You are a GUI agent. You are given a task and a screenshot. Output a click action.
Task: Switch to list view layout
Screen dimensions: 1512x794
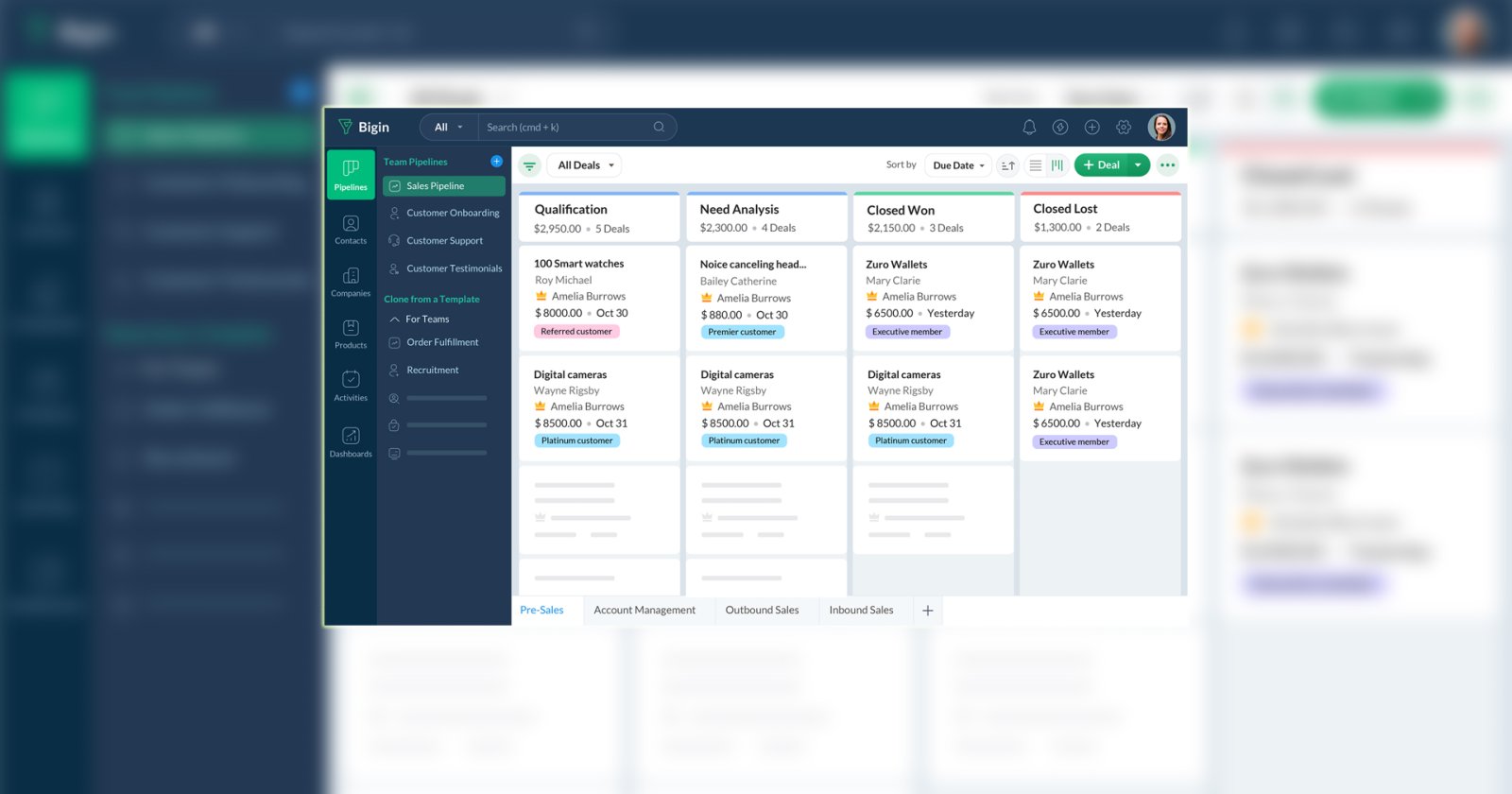pyautogui.click(x=1036, y=165)
